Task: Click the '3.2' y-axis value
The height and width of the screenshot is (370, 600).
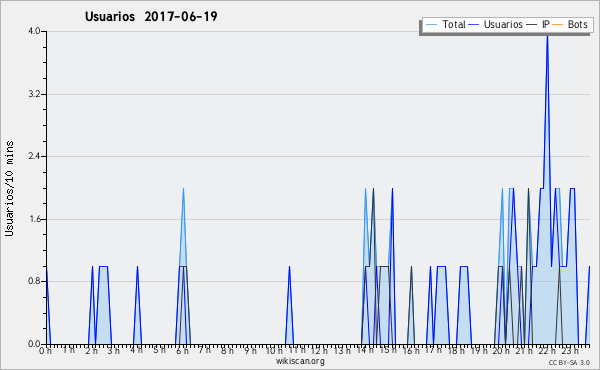Action: (34, 94)
